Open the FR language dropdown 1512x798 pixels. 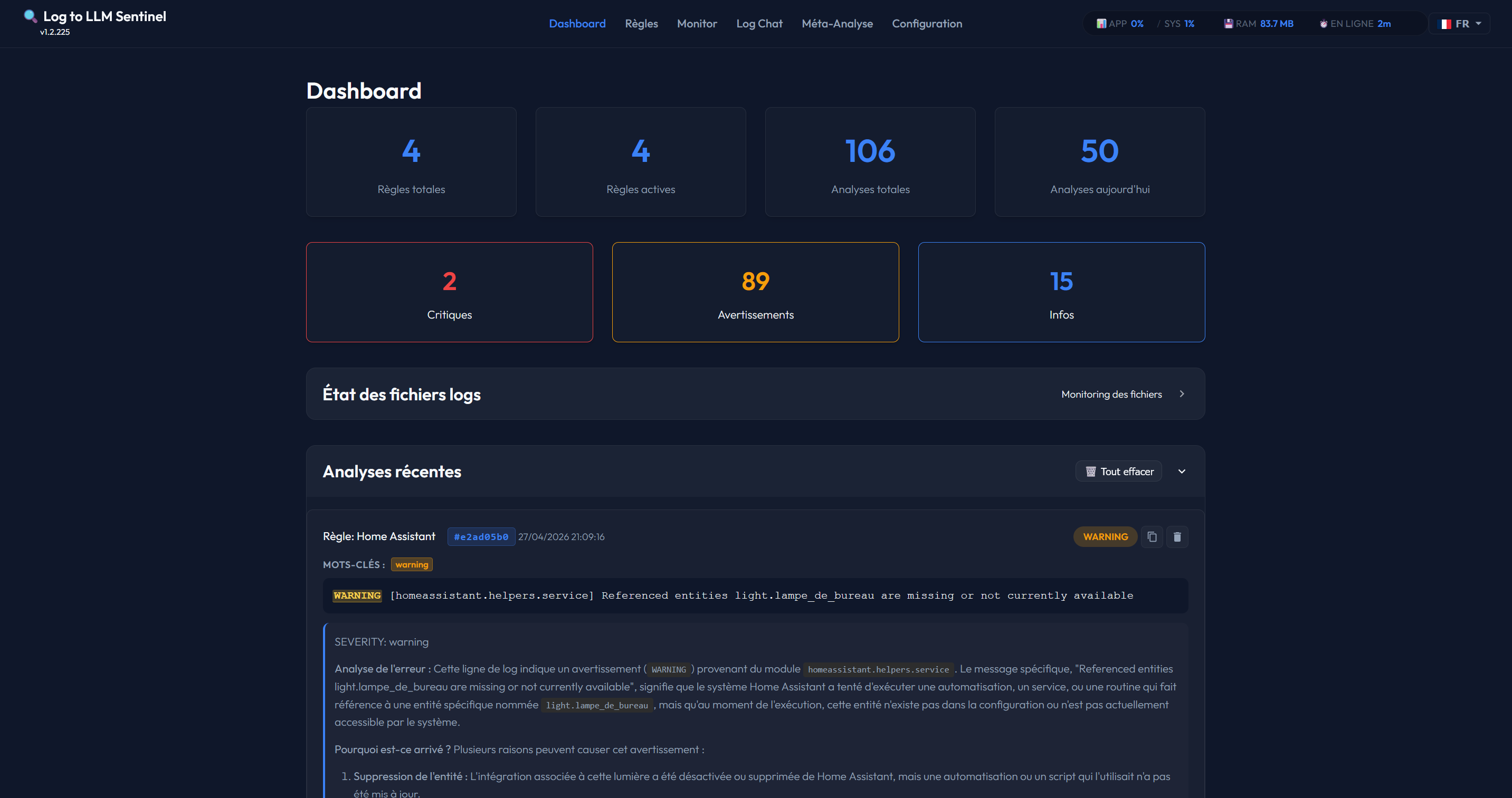point(1459,24)
